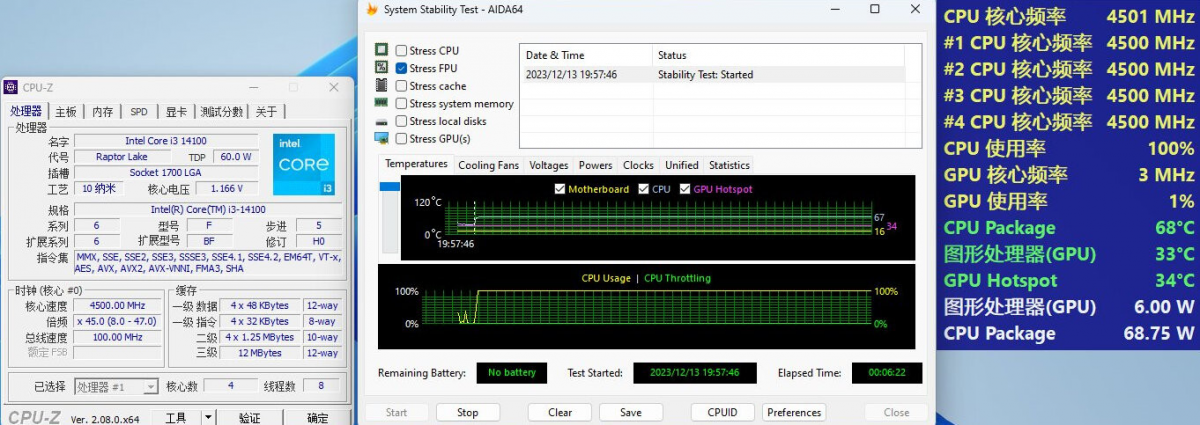The height and width of the screenshot is (425, 1200).
Task: Enable the Stress cache checkbox
Action: [x=401, y=86]
